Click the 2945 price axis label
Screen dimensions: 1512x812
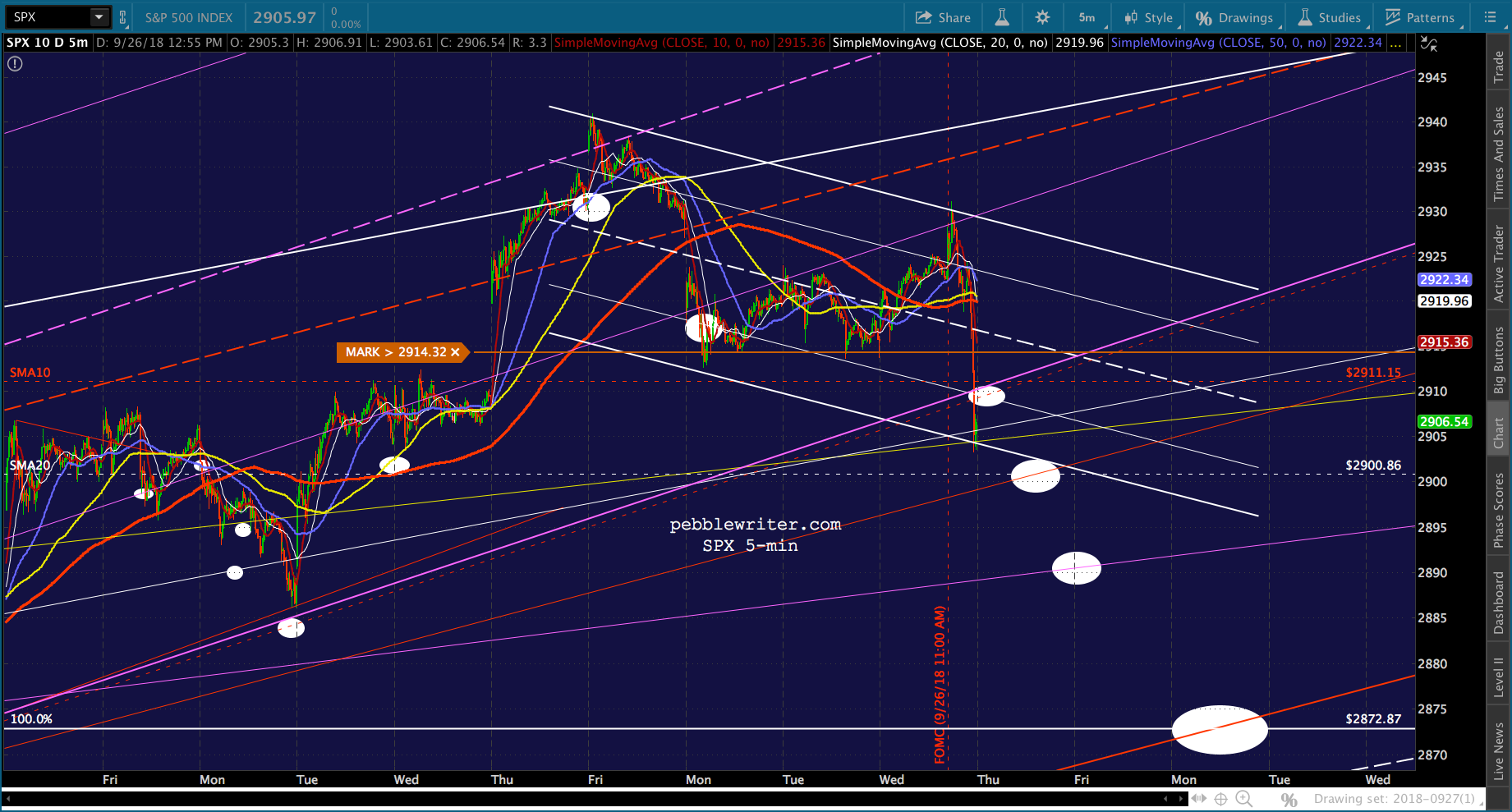click(x=1432, y=78)
